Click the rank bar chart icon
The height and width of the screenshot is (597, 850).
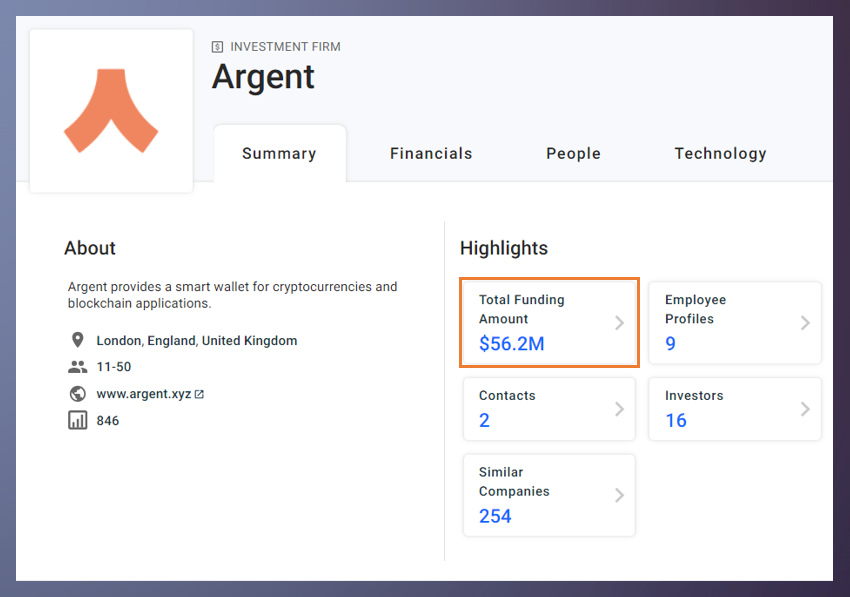coord(78,420)
